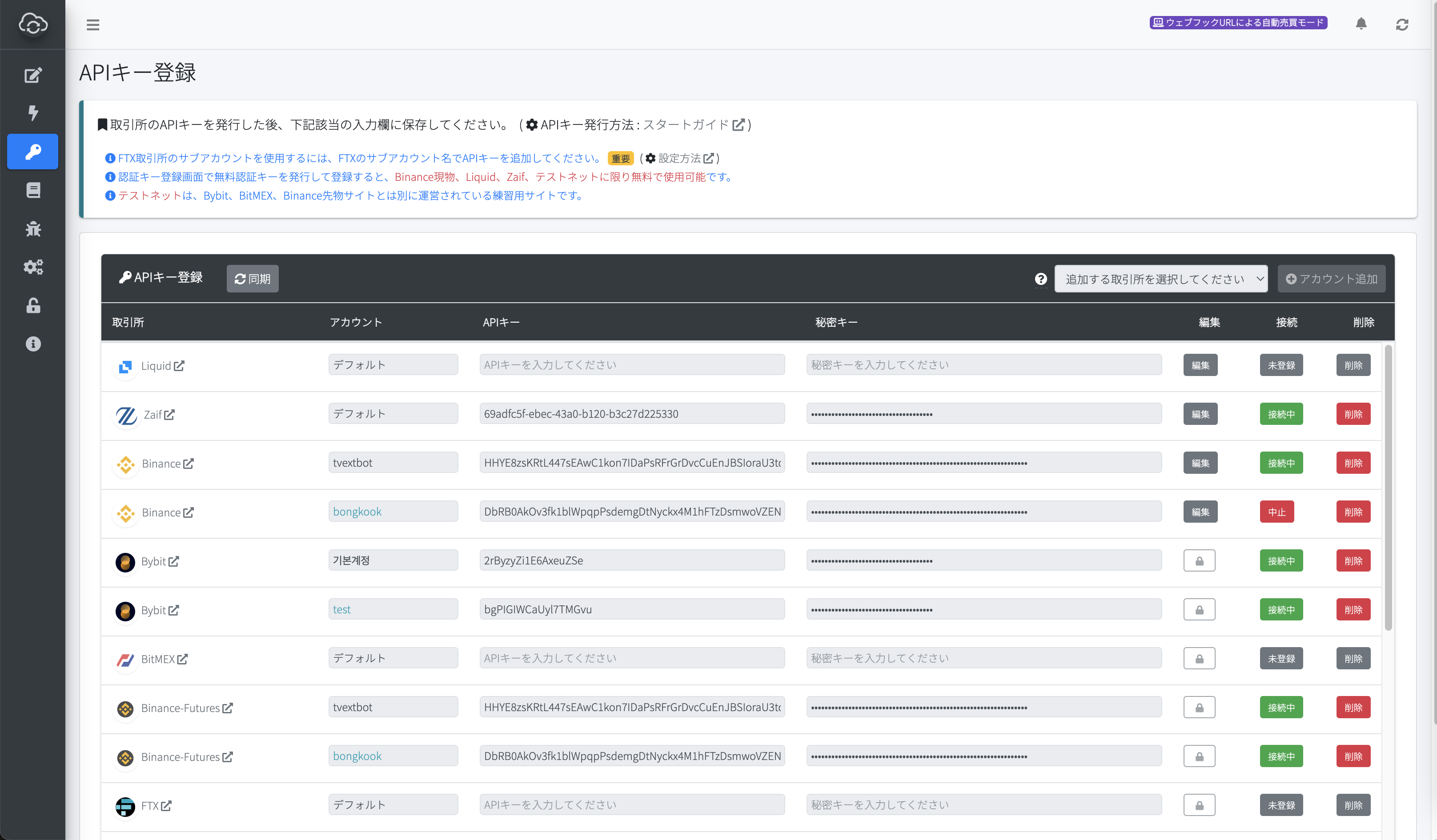Click the Zaif exchange logo icon
This screenshot has height=840, width=1437.
click(x=126, y=416)
